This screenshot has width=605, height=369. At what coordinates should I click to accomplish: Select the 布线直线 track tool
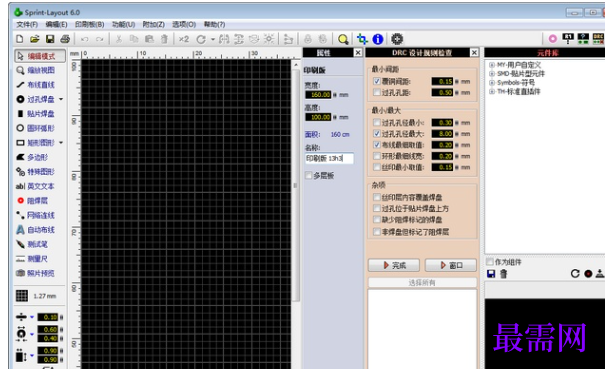(x=35, y=85)
